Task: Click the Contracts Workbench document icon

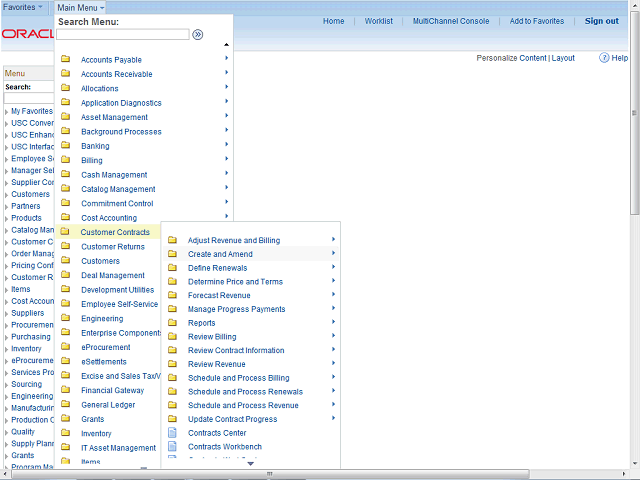Action: click(x=172, y=447)
